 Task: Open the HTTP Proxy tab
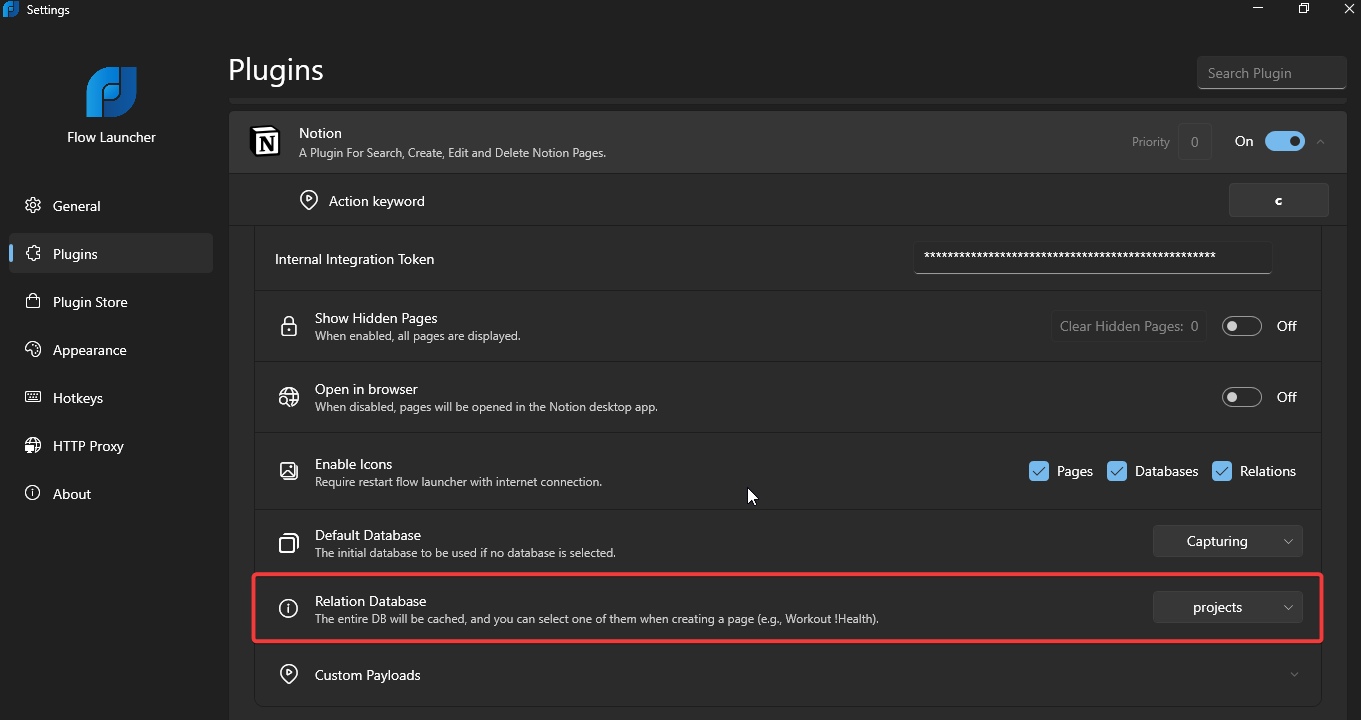pos(111,446)
